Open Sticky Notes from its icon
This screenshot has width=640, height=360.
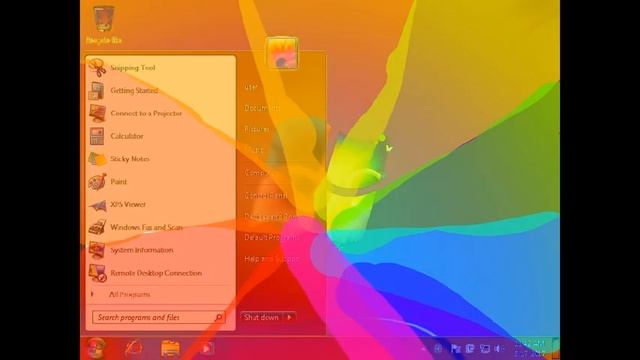97,159
